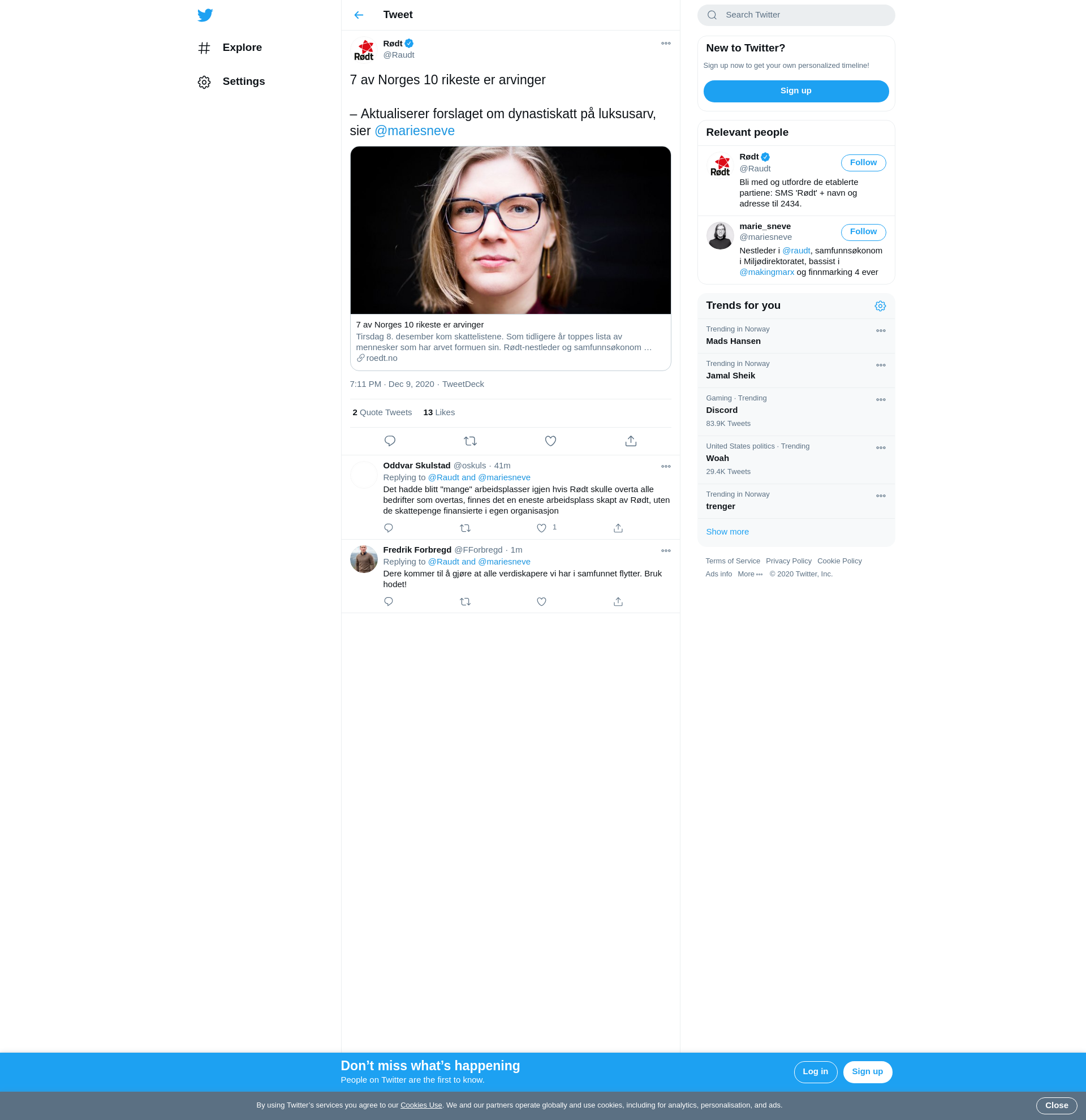Like Fredrik Forbregd's reply
The height and width of the screenshot is (1120, 1086).
[541, 602]
